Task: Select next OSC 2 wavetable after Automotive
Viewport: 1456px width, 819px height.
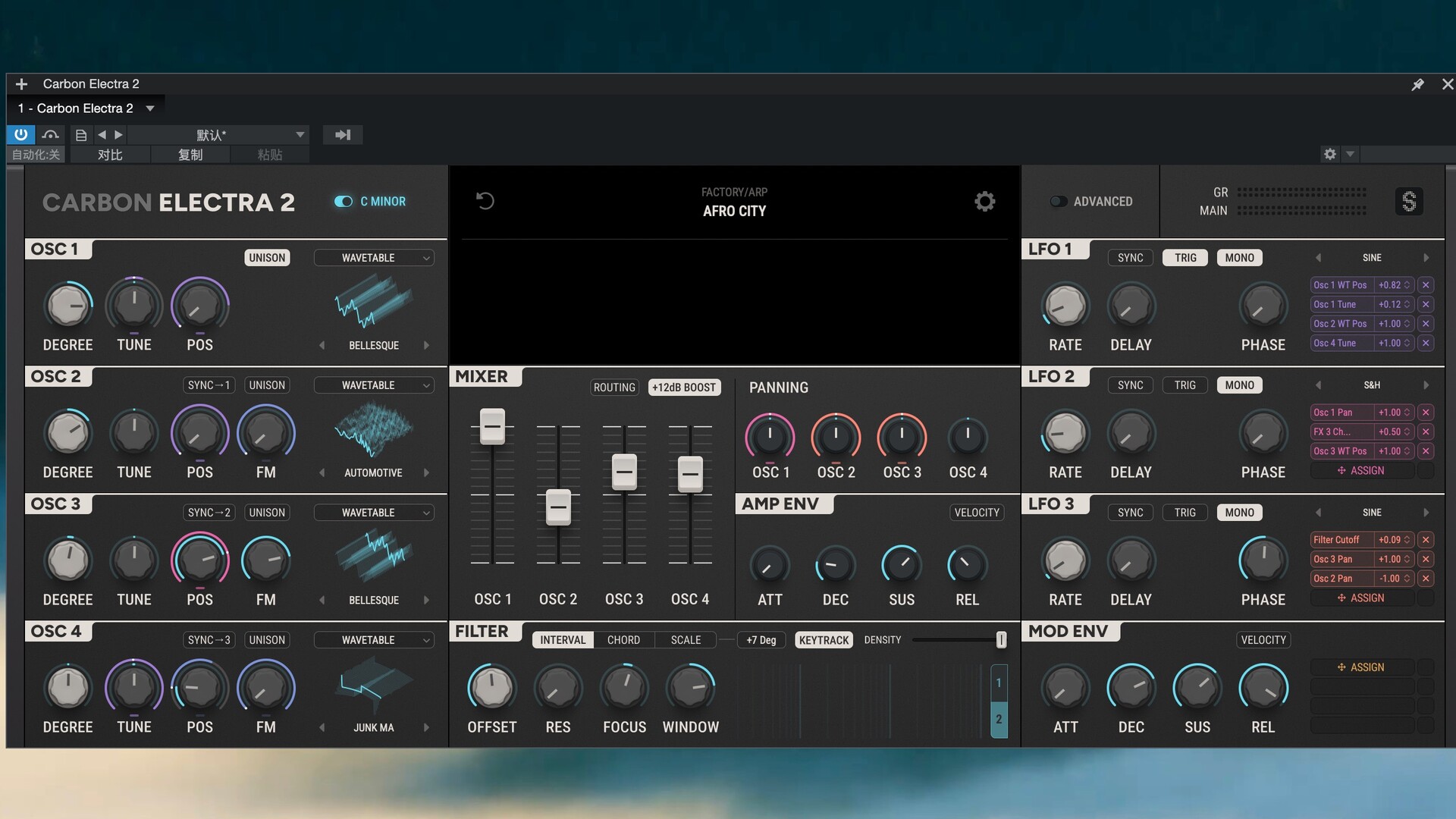Action: coord(426,472)
